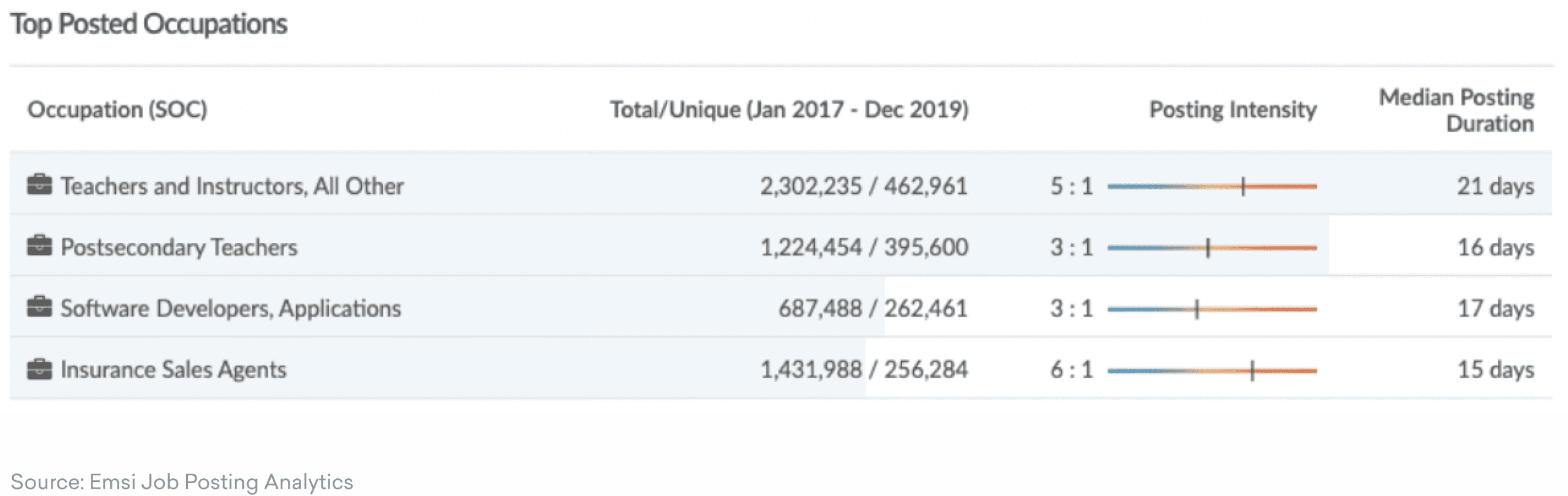
Task: Open Postsecondary Teachers occupation row
Action: (781, 246)
